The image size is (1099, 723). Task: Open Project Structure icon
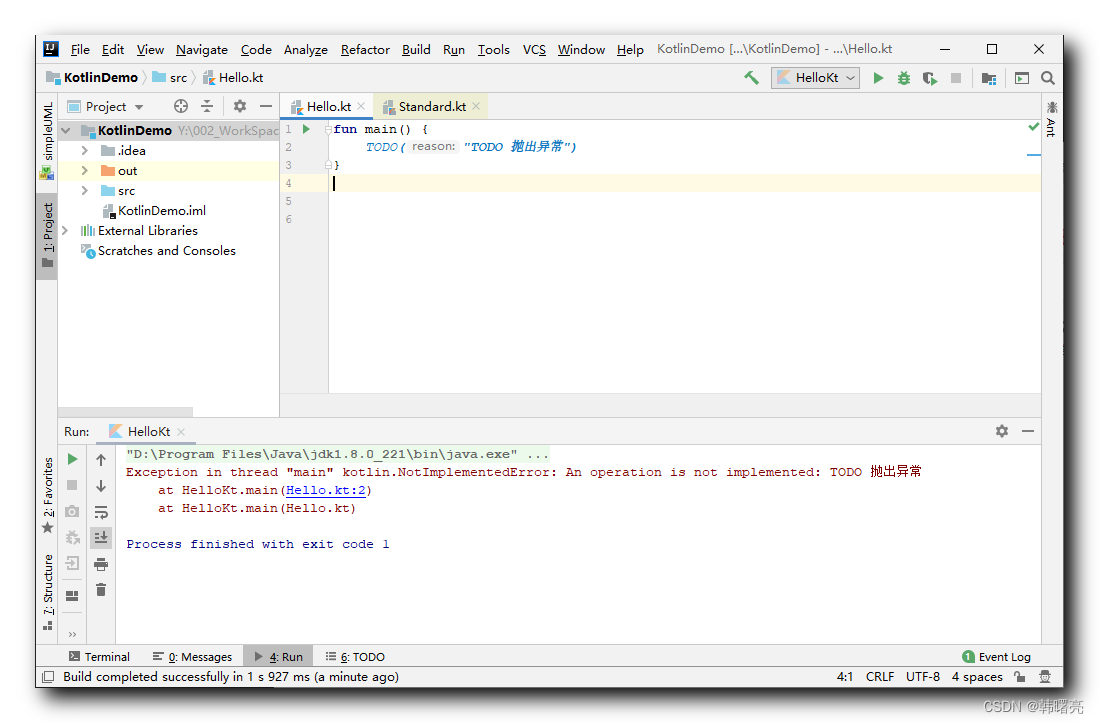(989, 78)
